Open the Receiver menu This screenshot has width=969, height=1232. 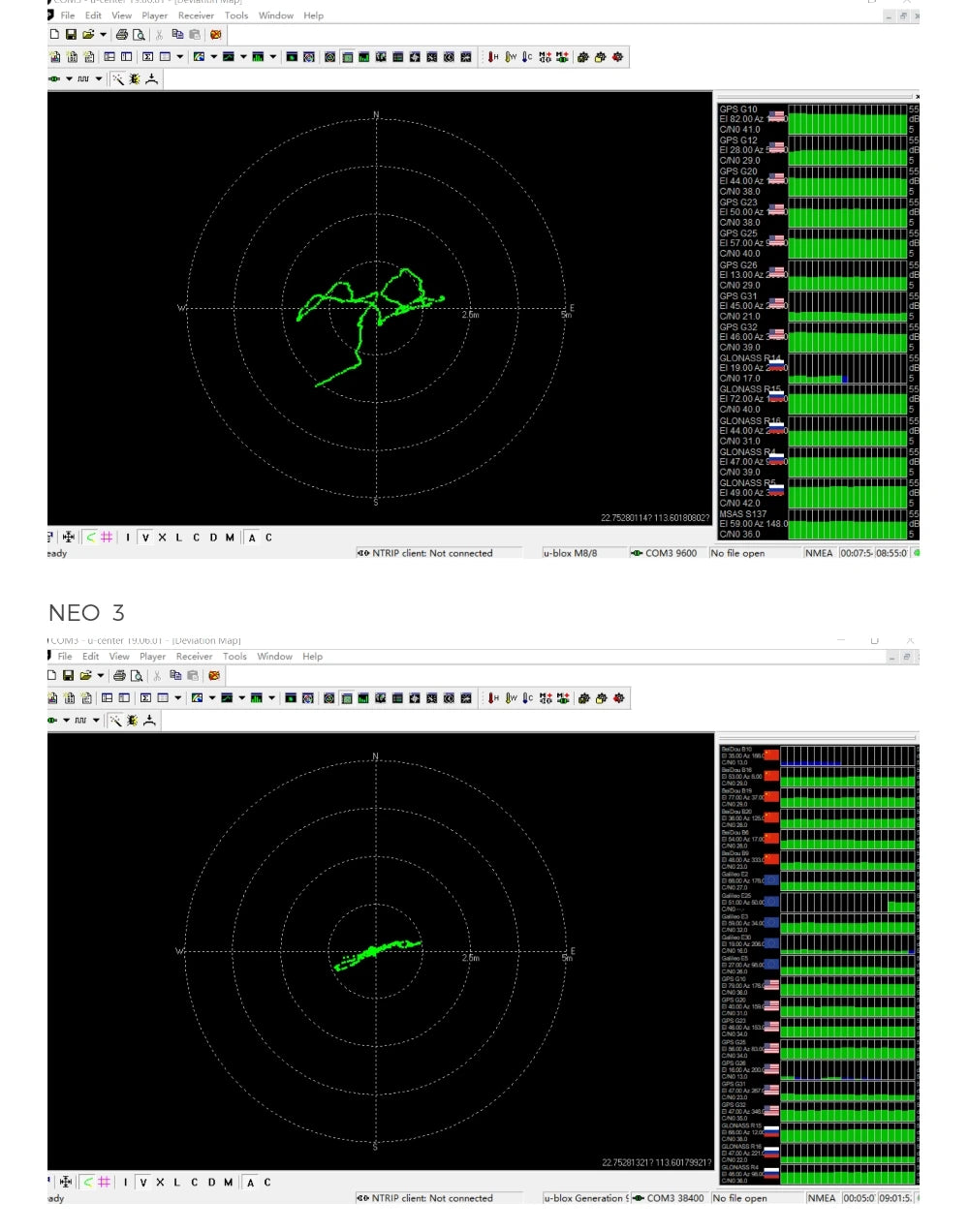196,15
